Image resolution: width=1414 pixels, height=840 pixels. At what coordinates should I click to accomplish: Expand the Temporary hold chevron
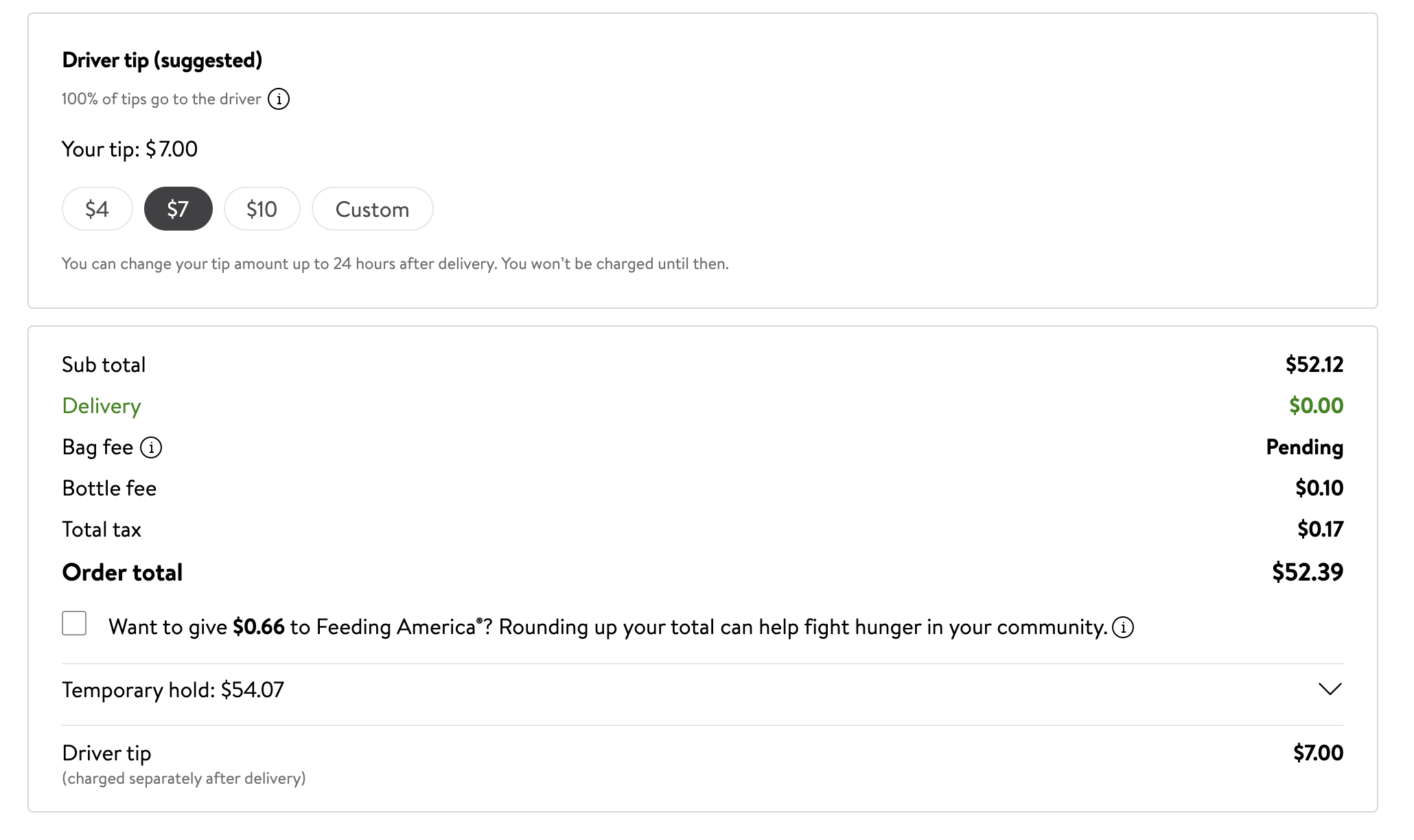(1330, 689)
